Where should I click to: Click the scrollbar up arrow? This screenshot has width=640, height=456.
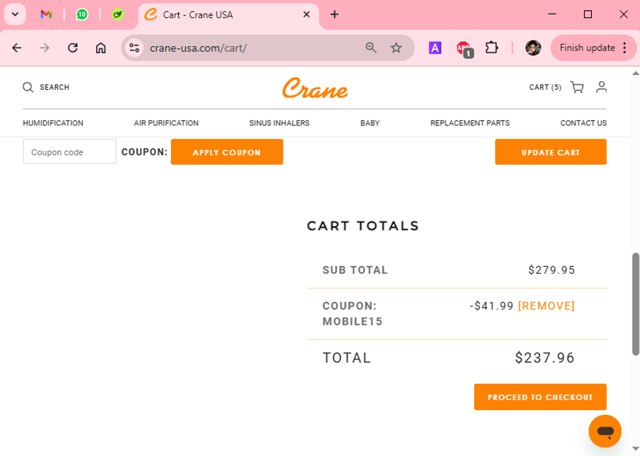(x=636, y=73)
